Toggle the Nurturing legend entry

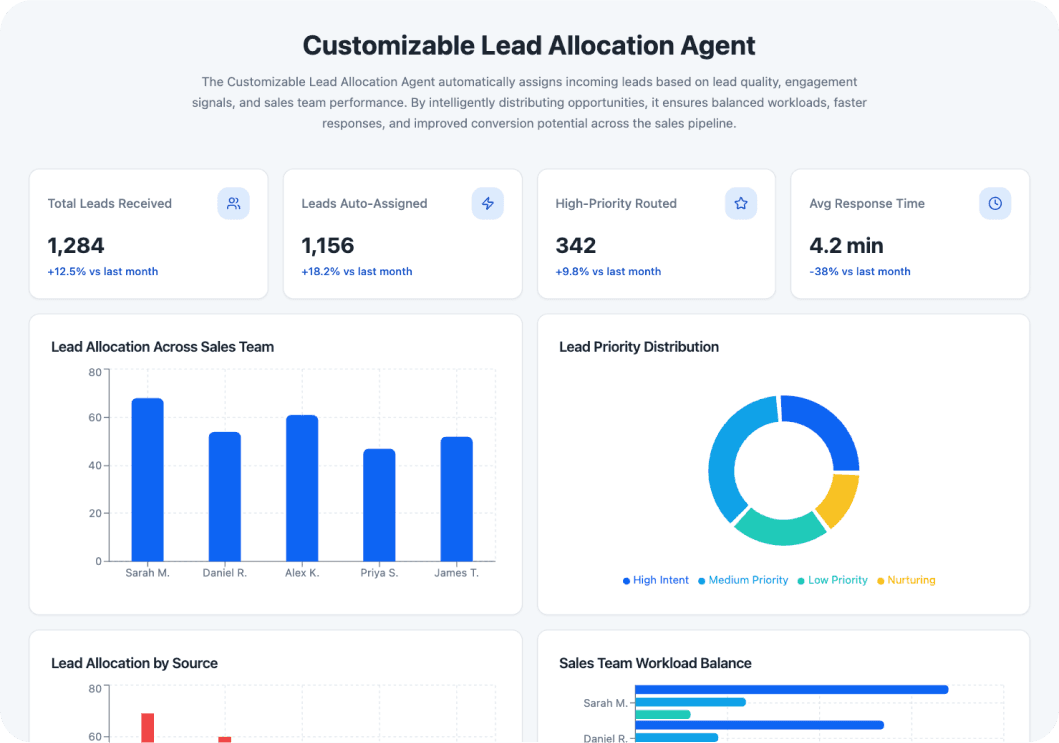[x=905, y=580]
